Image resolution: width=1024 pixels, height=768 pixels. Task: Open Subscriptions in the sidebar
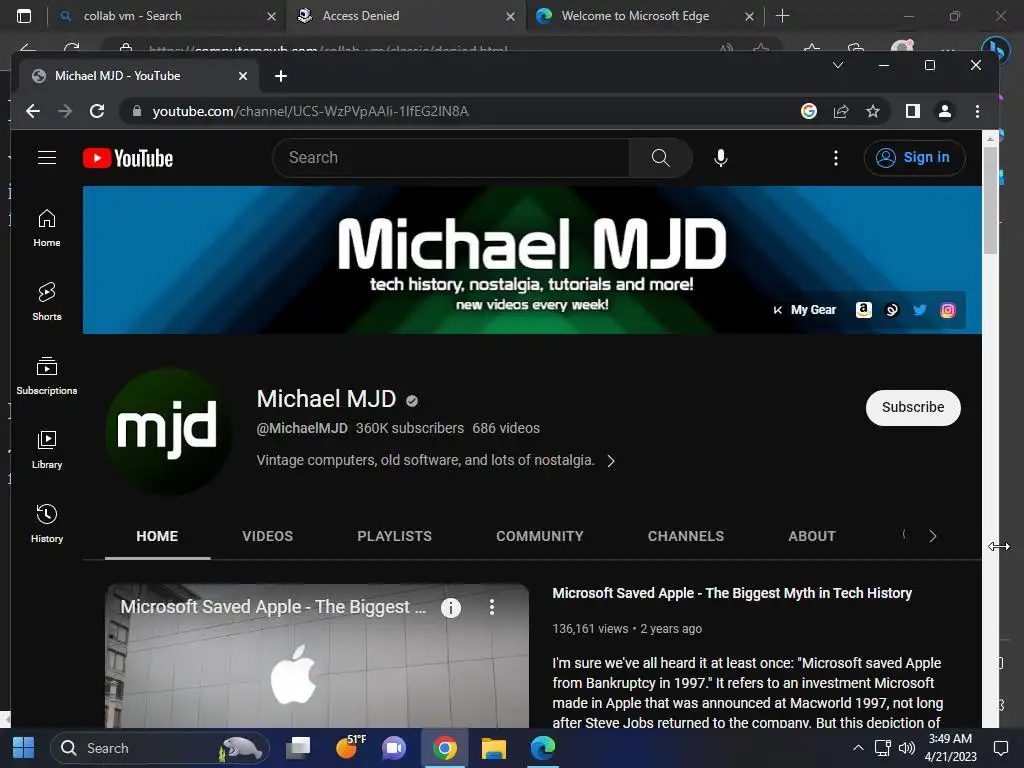47,376
